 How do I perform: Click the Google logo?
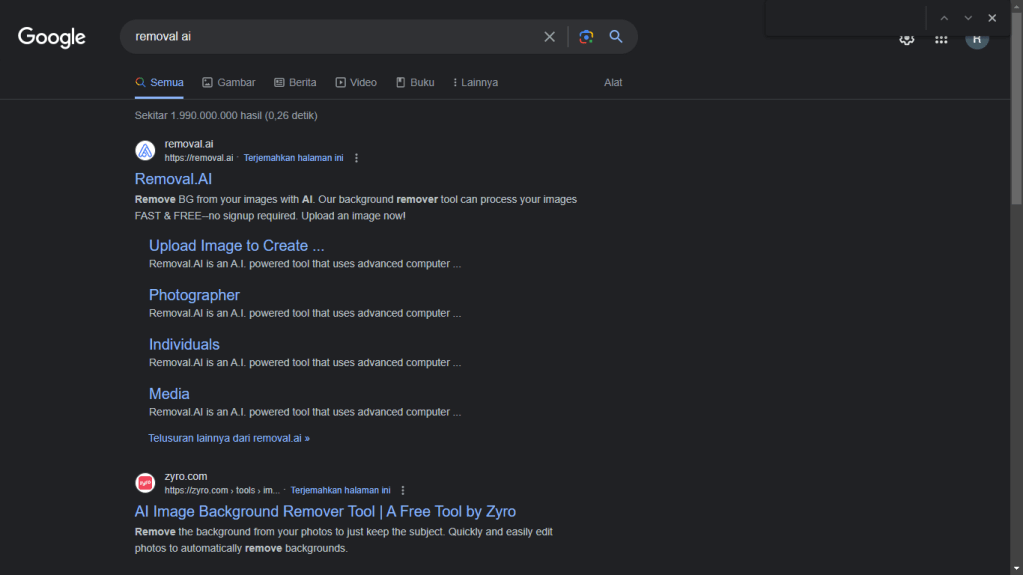(52, 38)
